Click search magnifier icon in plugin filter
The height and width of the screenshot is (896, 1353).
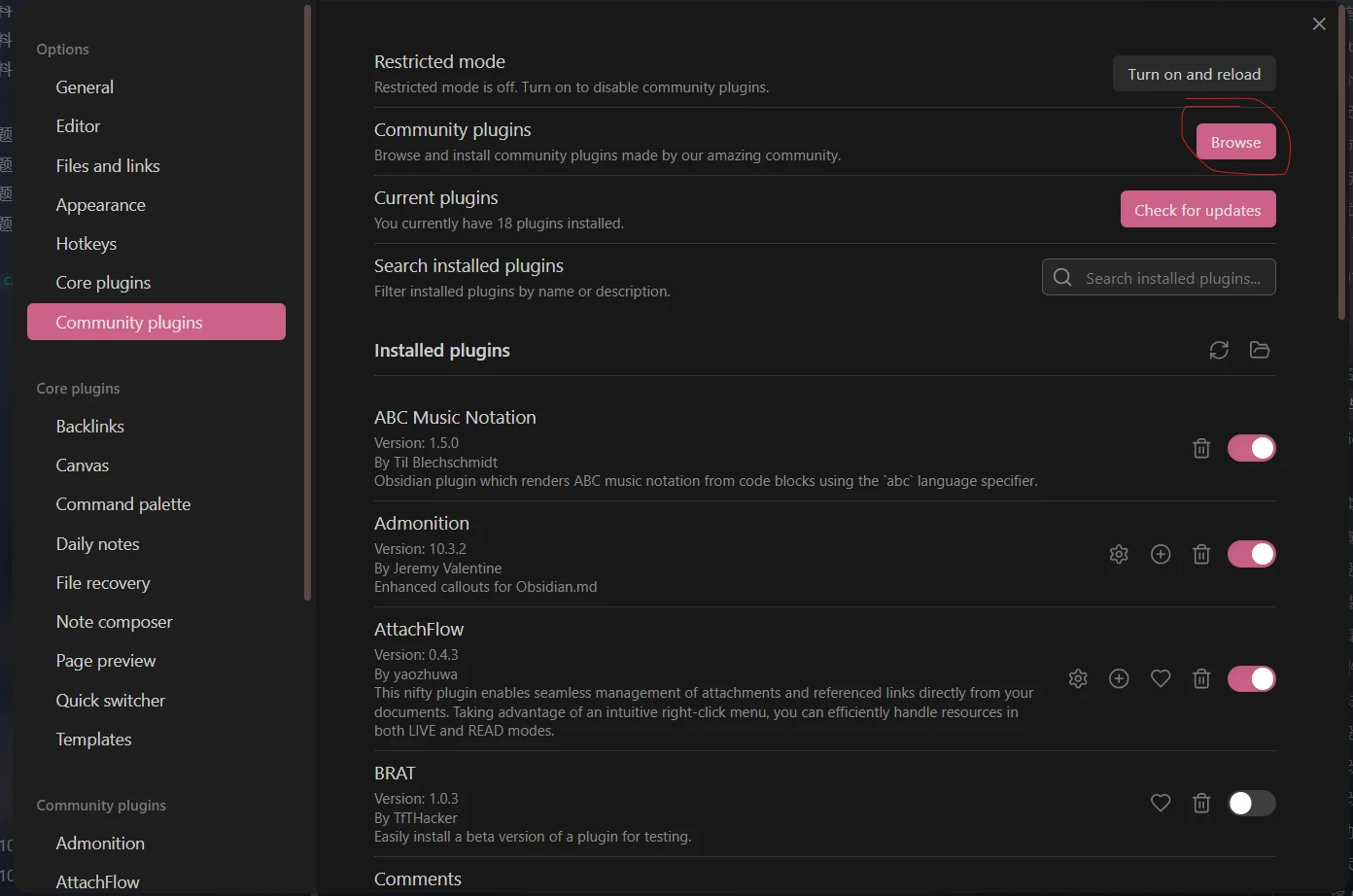click(x=1063, y=278)
